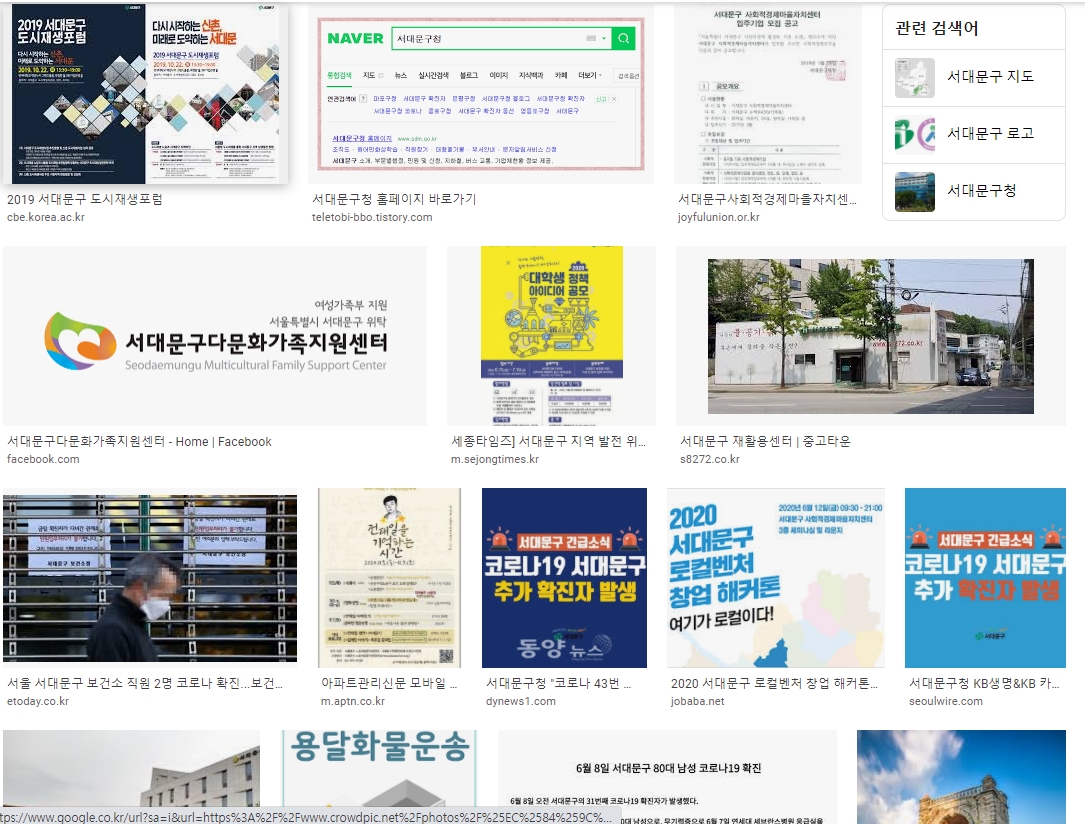Open the grey building photo at bottom left
Image resolution: width=1085 pixels, height=824 pixels.
131,768
